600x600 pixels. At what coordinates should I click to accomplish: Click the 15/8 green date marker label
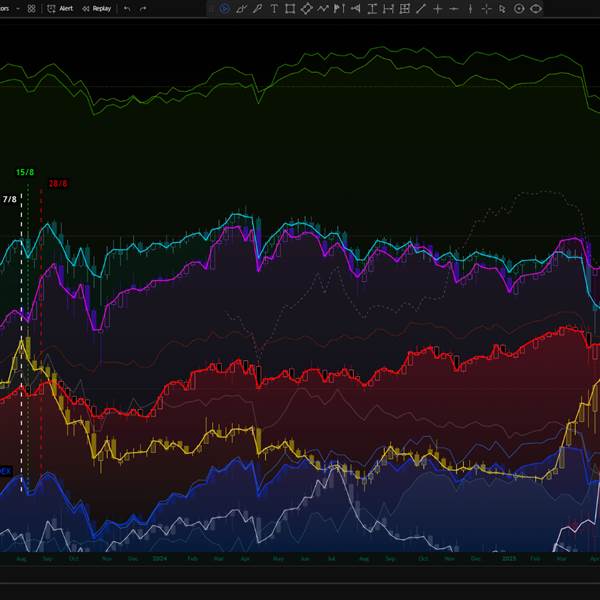pyautogui.click(x=25, y=172)
